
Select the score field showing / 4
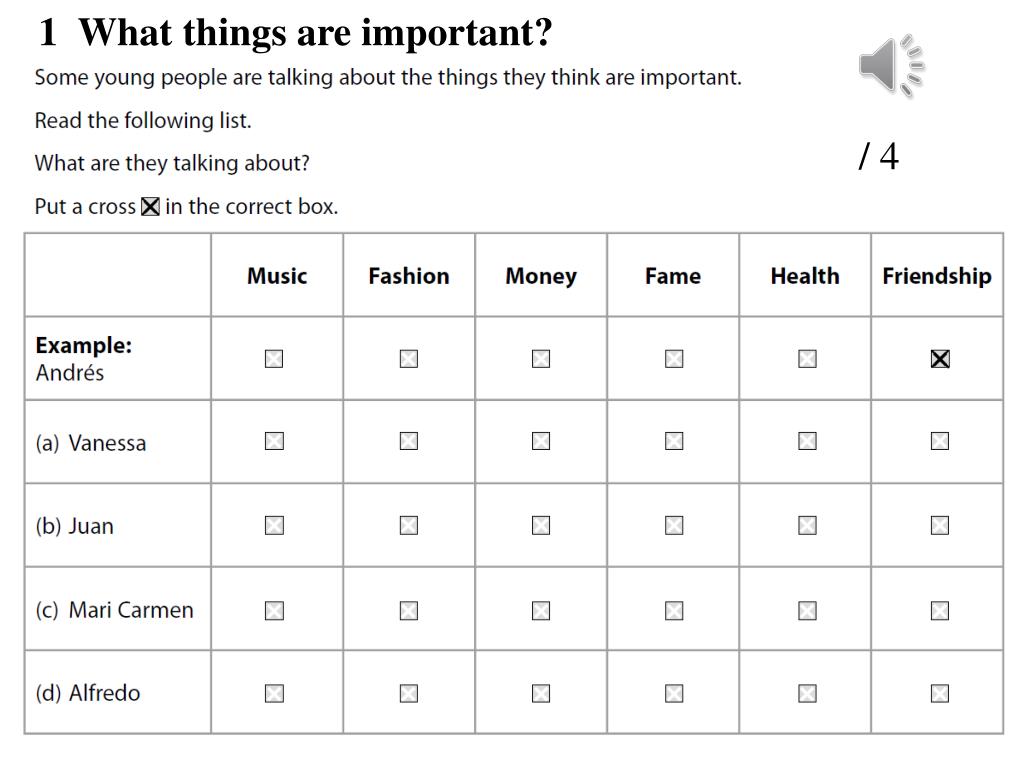(879, 157)
